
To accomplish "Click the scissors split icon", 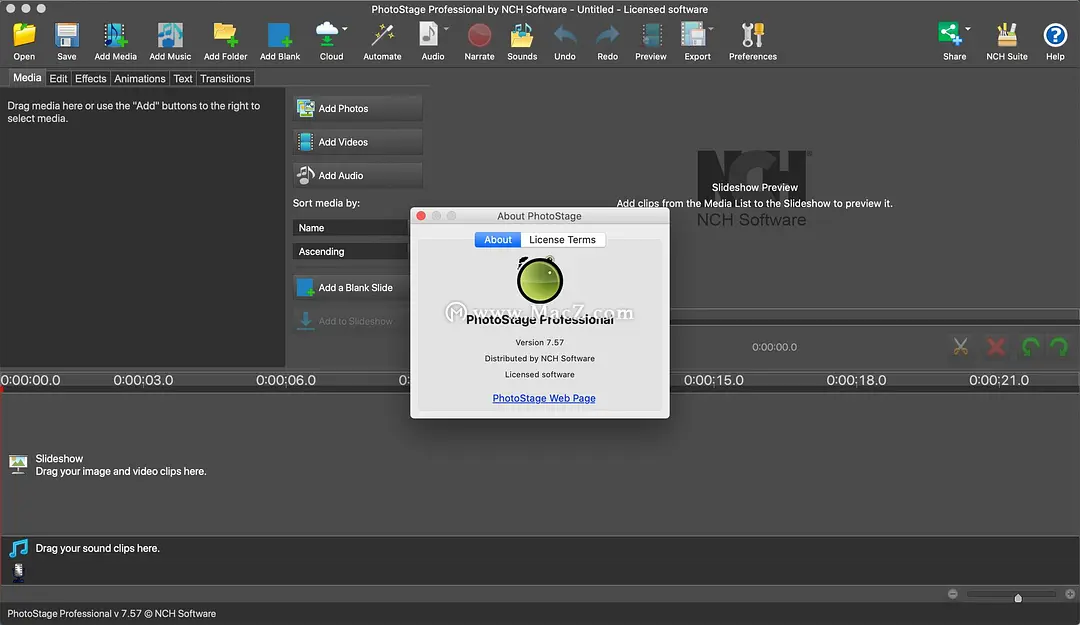I will click(x=960, y=347).
